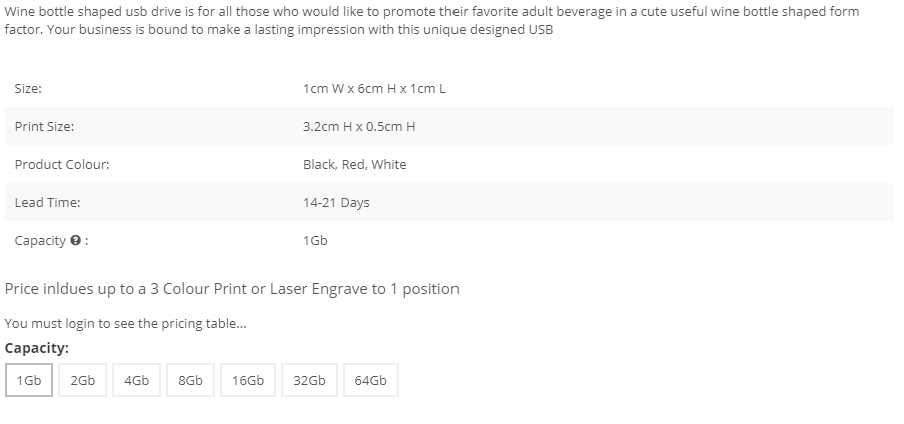Click the Print Size row label
The width and height of the screenshot is (904, 424).
pos(44,127)
